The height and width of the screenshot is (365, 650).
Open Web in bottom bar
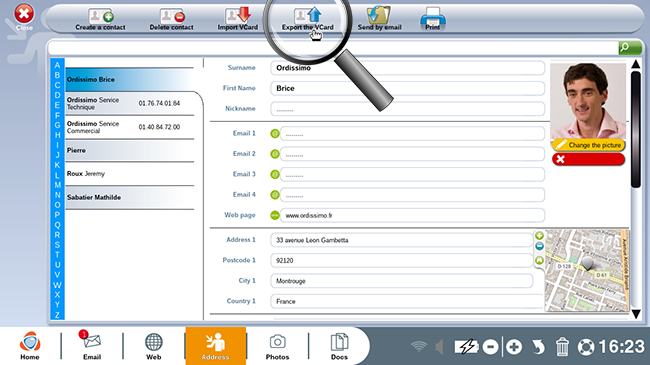pos(153,346)
